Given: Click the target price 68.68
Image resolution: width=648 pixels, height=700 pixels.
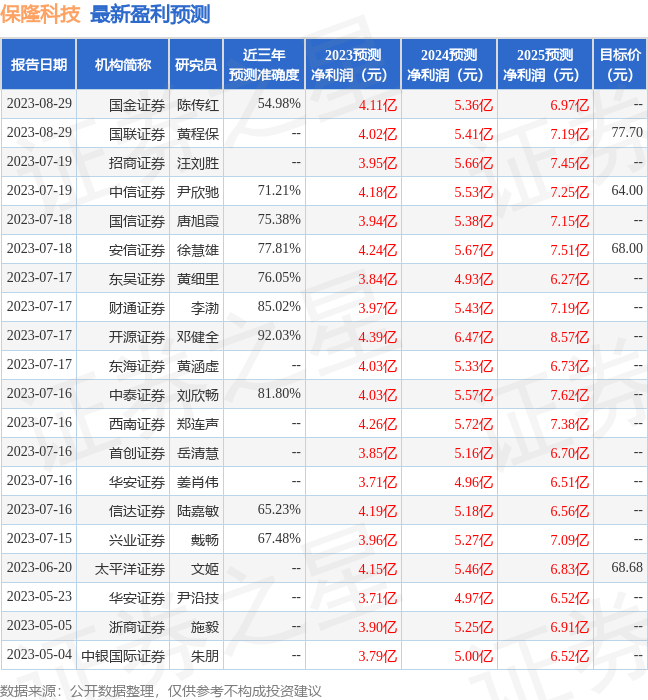Looking at the screenshot, I should click(x=627, y=568).
